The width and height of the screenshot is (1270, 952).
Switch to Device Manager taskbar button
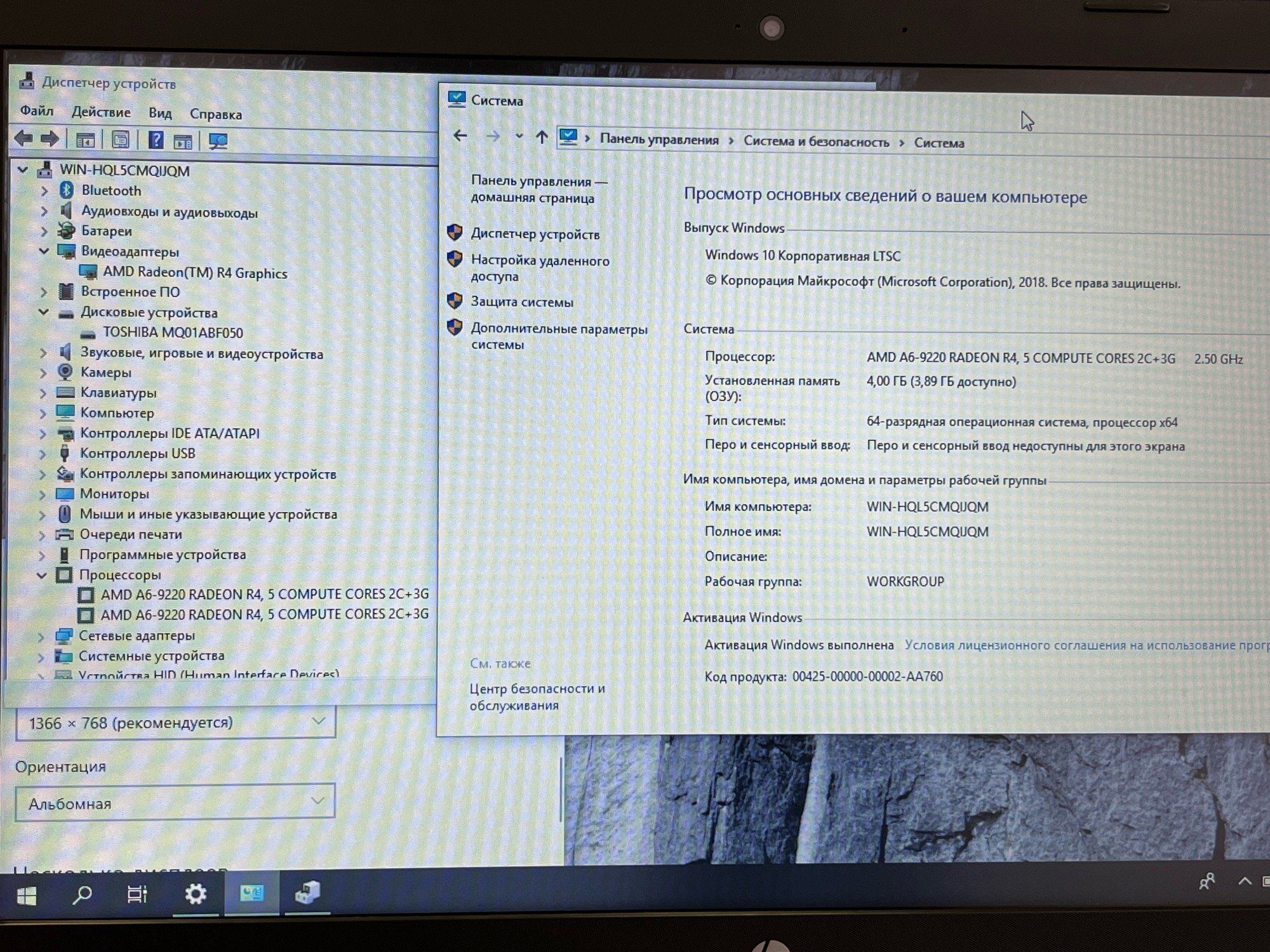click(x=307, y=893)
